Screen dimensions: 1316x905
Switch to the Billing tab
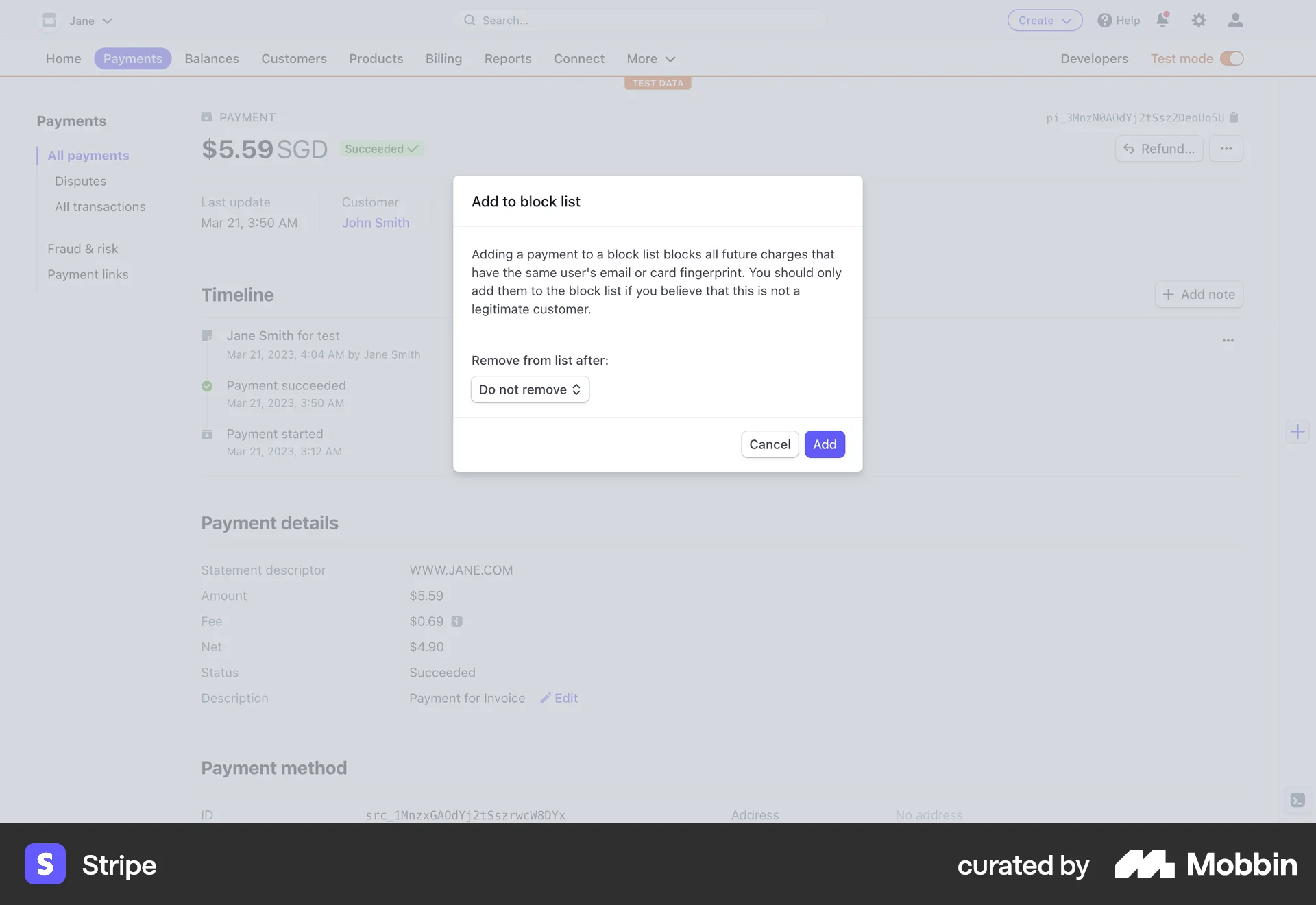[x=443, y=59]
